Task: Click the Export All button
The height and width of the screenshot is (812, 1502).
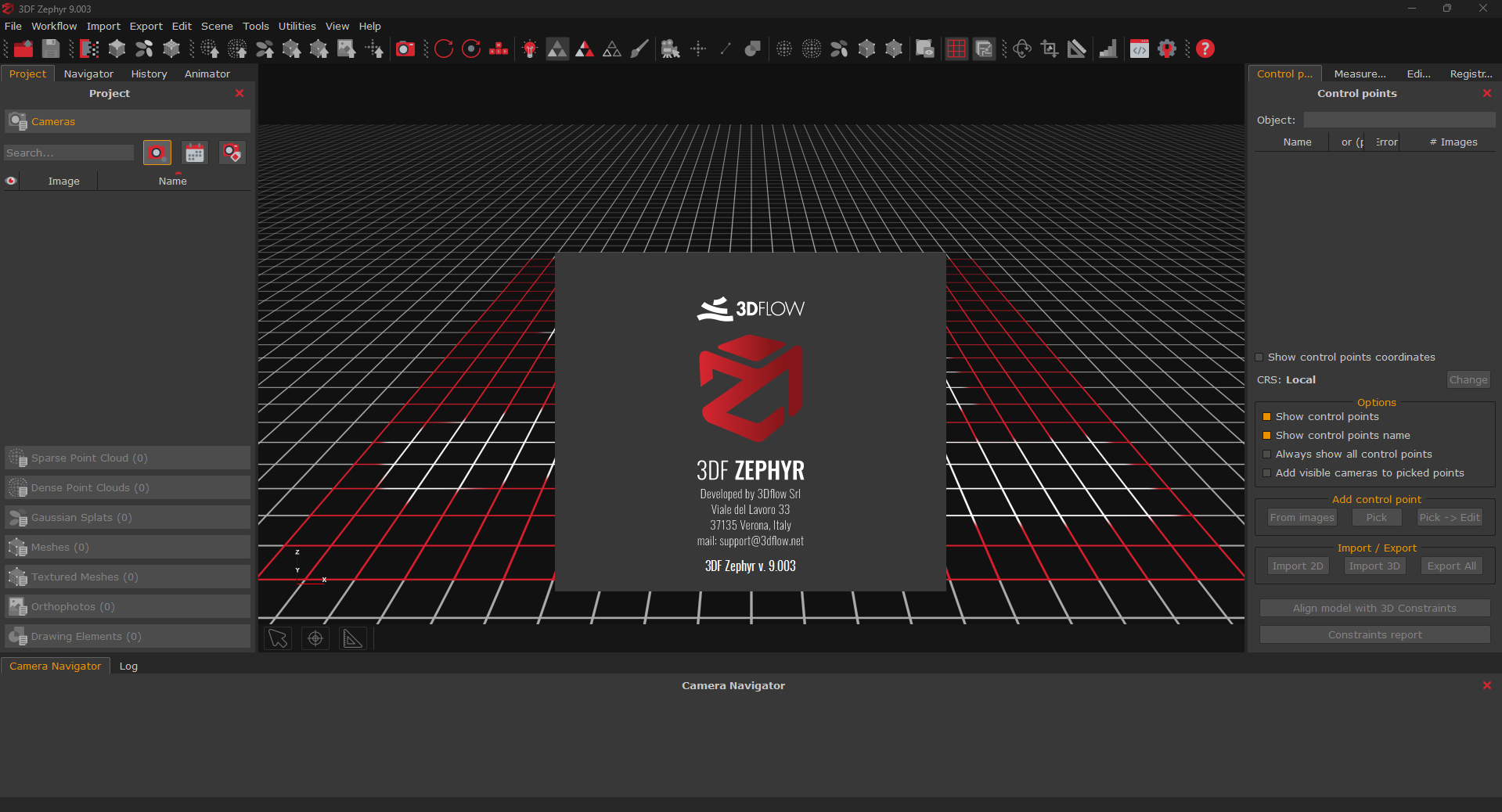Action: pos(1452,566)
